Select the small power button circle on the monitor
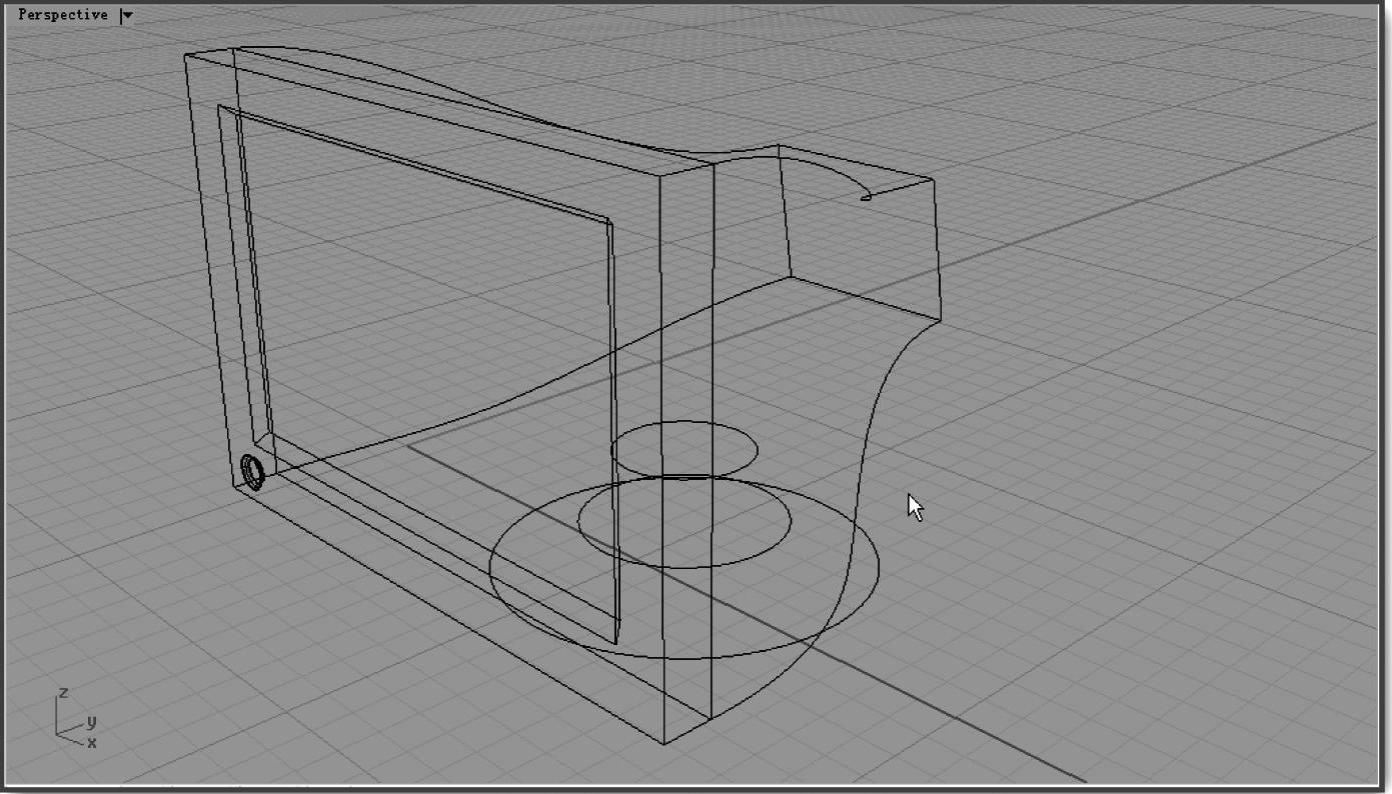 point(253,472)
